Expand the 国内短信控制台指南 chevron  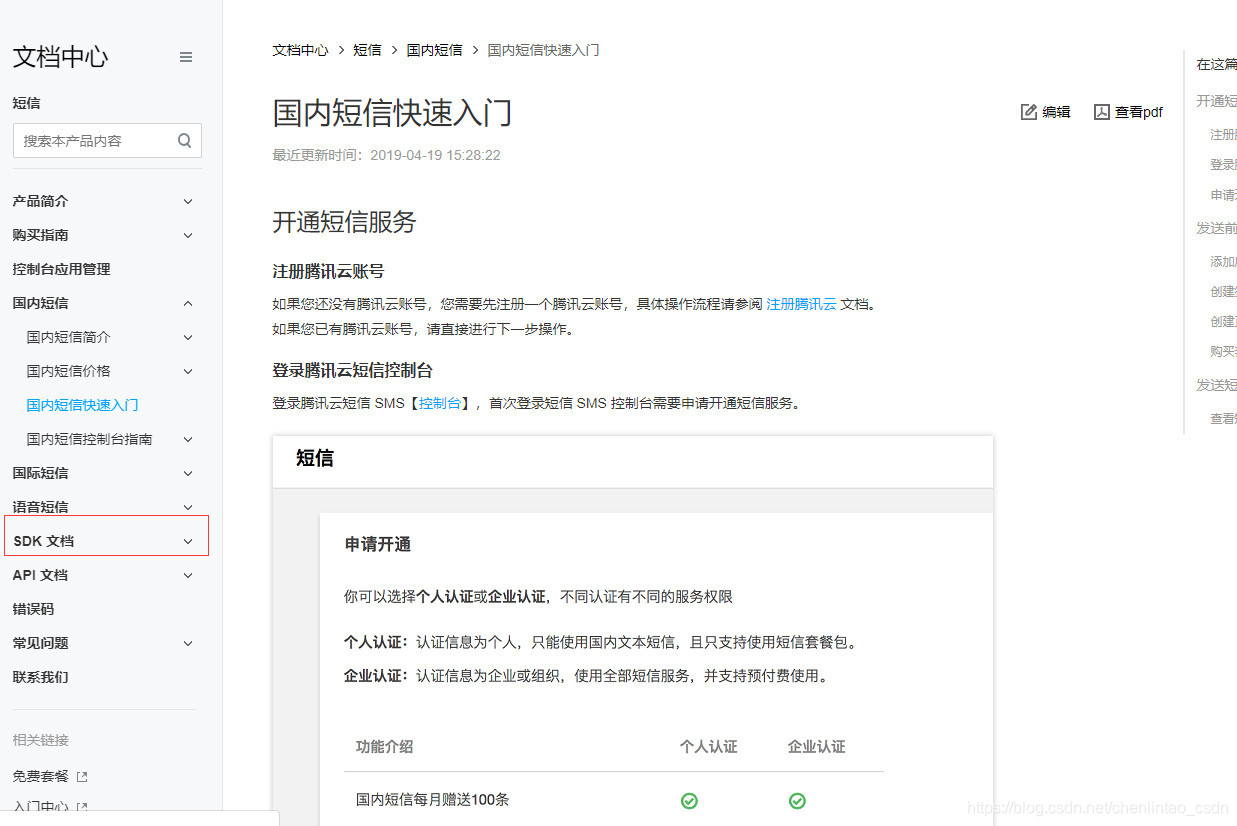(188, 439)
